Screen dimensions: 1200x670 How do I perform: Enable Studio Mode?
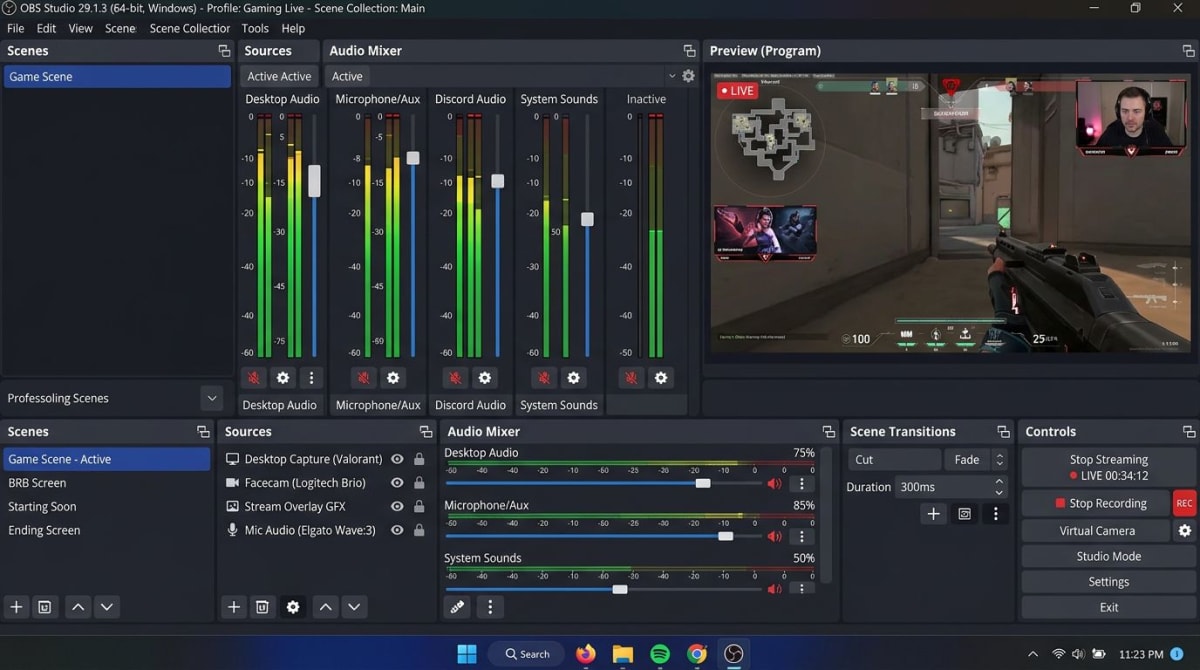click(x=1107, y=556)
